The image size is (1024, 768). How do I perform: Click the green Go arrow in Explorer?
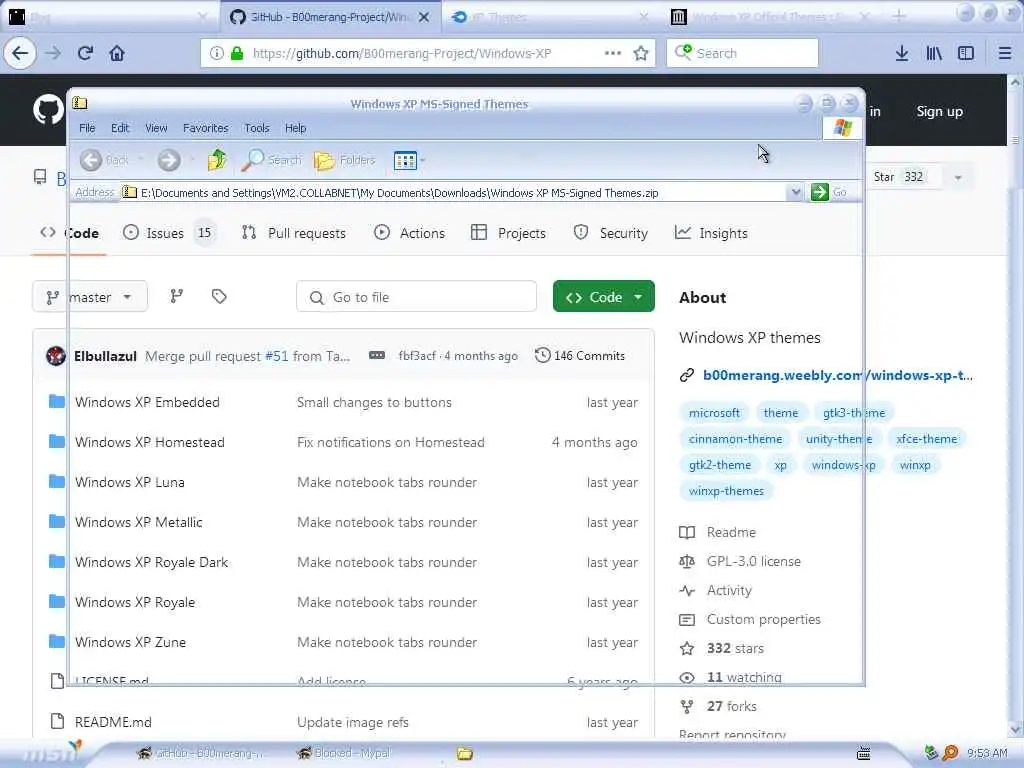(x=820, y=193)
